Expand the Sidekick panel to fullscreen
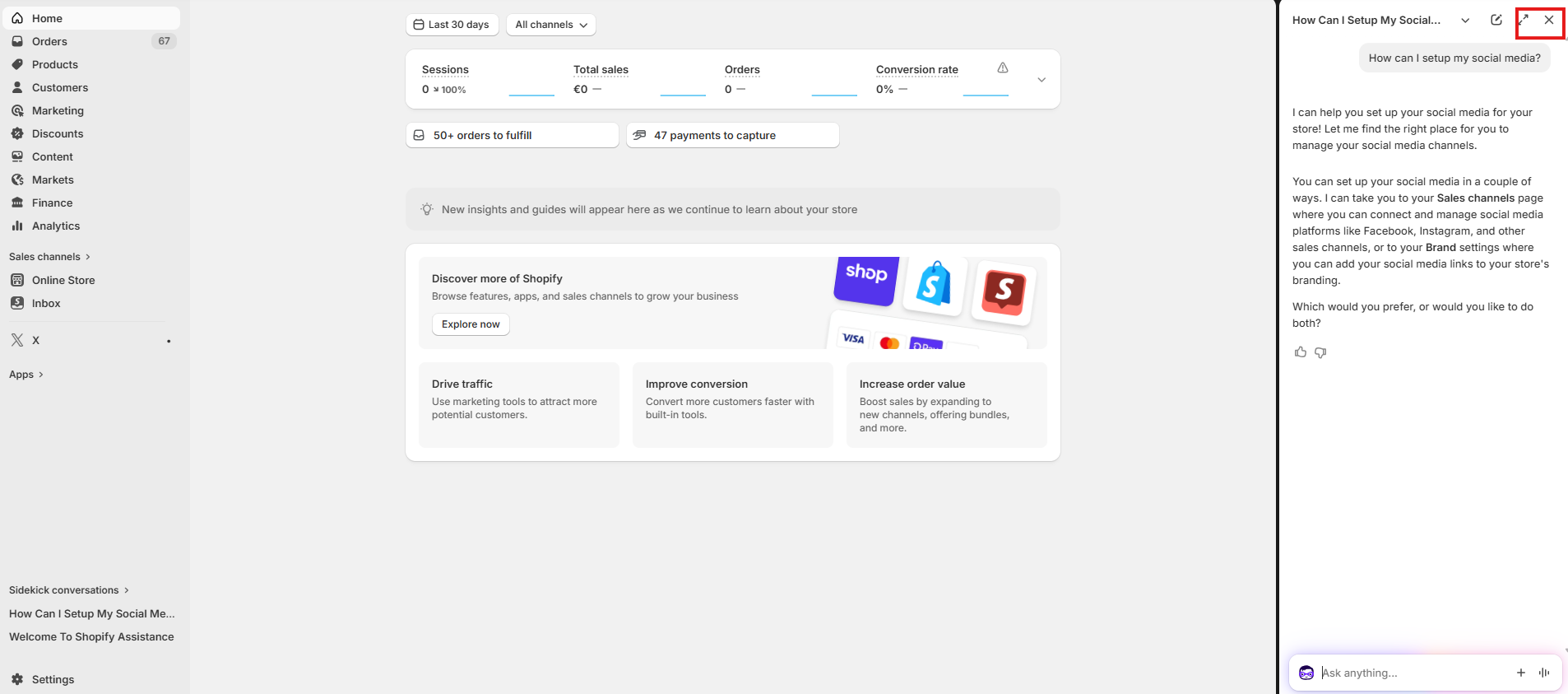The width and height of the screenshot is (1568, 694). [1524, 20]
